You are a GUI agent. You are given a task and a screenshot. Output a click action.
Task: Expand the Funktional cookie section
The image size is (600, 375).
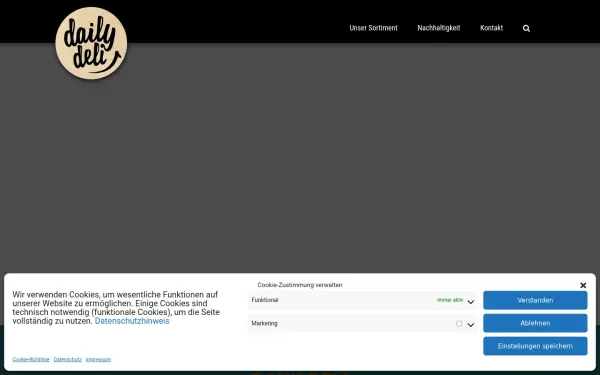click(471, 302)
